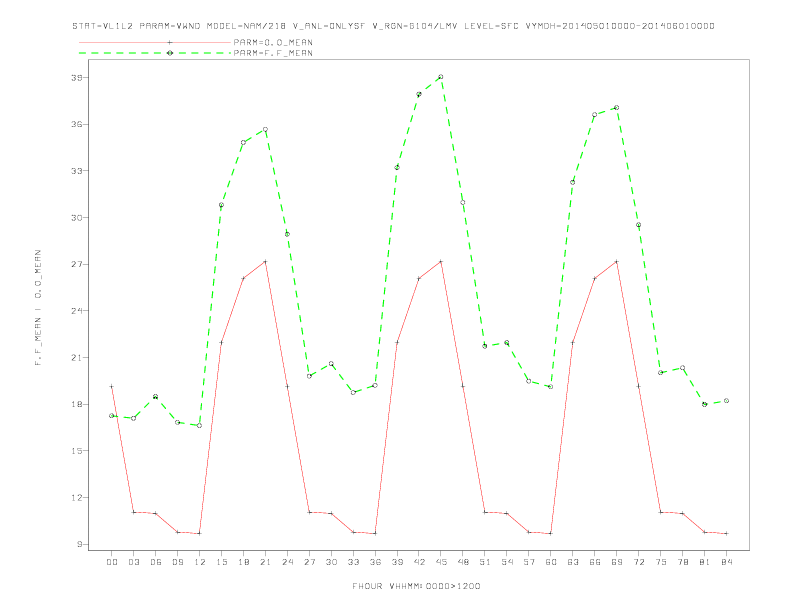Click x-axis forecast hour label 03
The width and height of the screenshot is (792, 612).
click(133, 562)
